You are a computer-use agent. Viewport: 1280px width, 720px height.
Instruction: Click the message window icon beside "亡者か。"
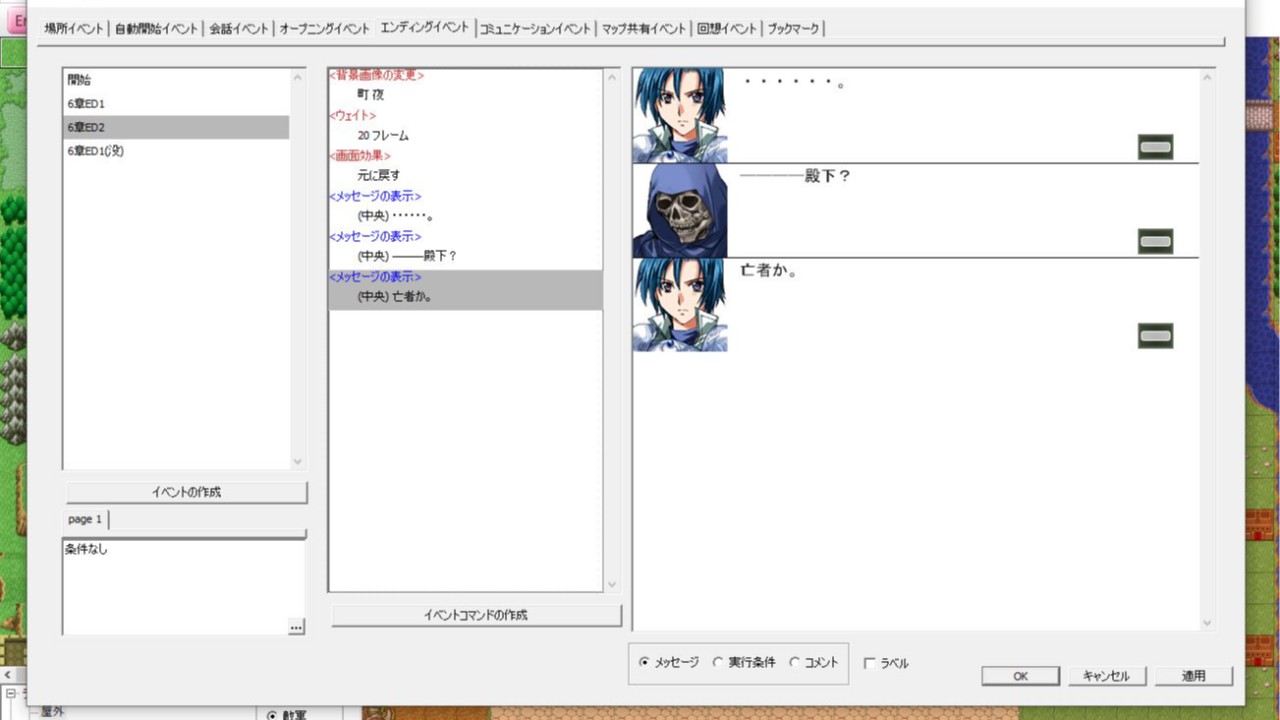pos(1154,335)
